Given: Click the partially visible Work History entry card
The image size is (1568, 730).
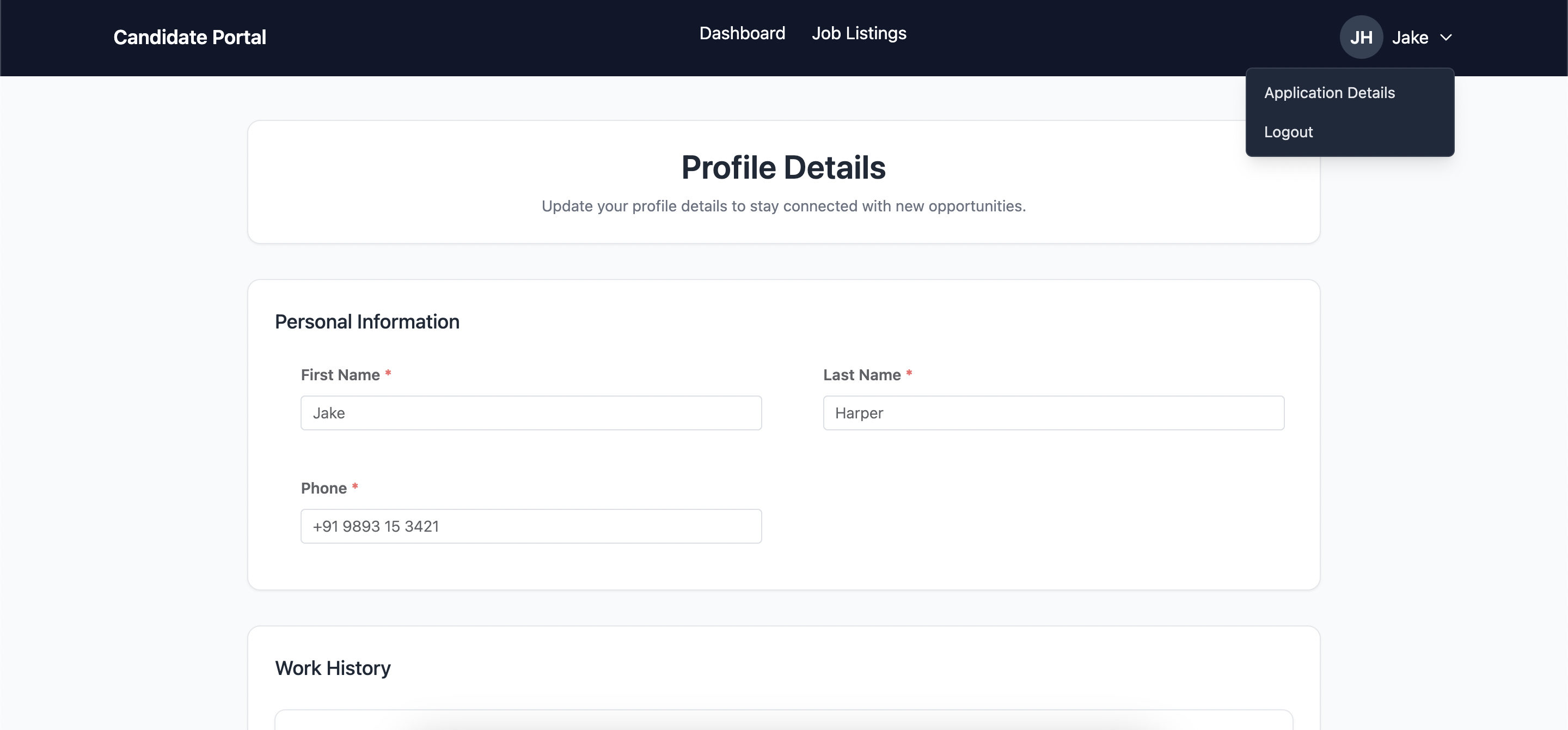Looking at the screenshot, I should pos(783,720).
